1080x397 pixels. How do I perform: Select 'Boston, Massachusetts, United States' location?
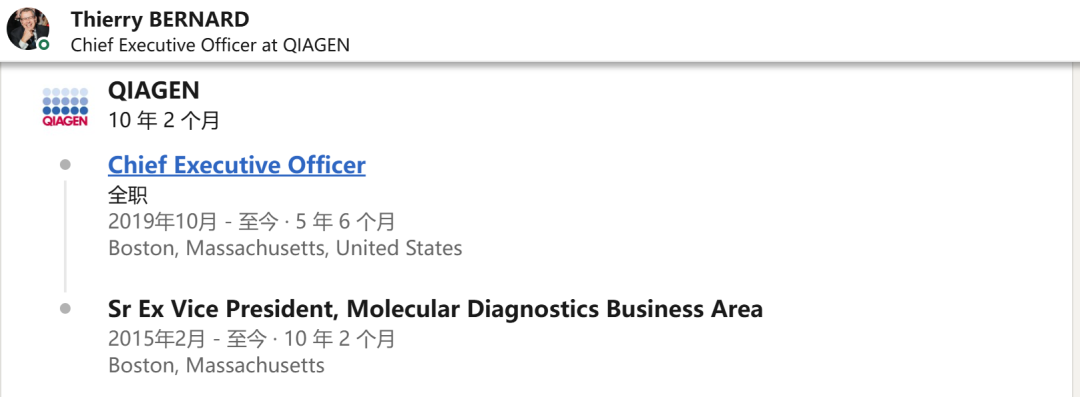tap(285, 248)
